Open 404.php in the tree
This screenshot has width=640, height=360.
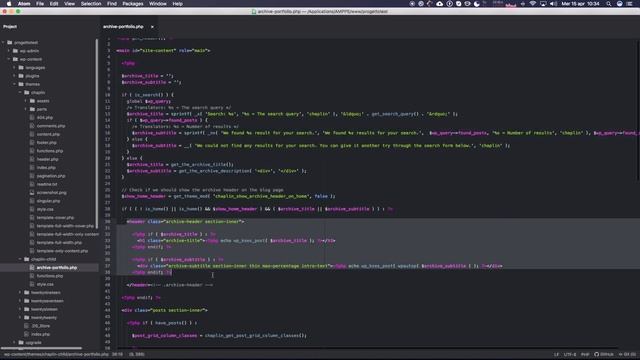coord(44,118)
